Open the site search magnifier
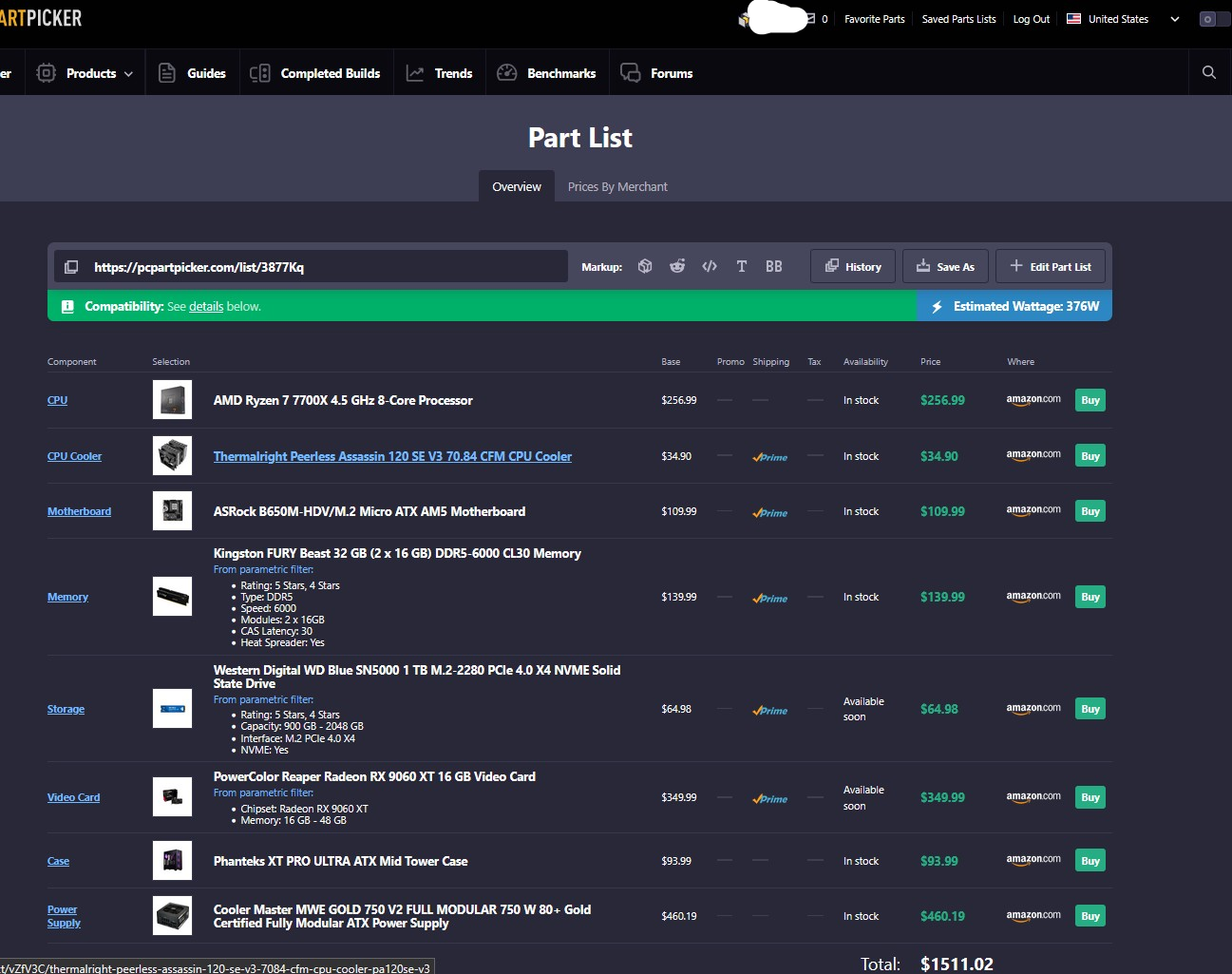The width and height of the screenshot is (1232, 974). click(x=1209, y=72)
